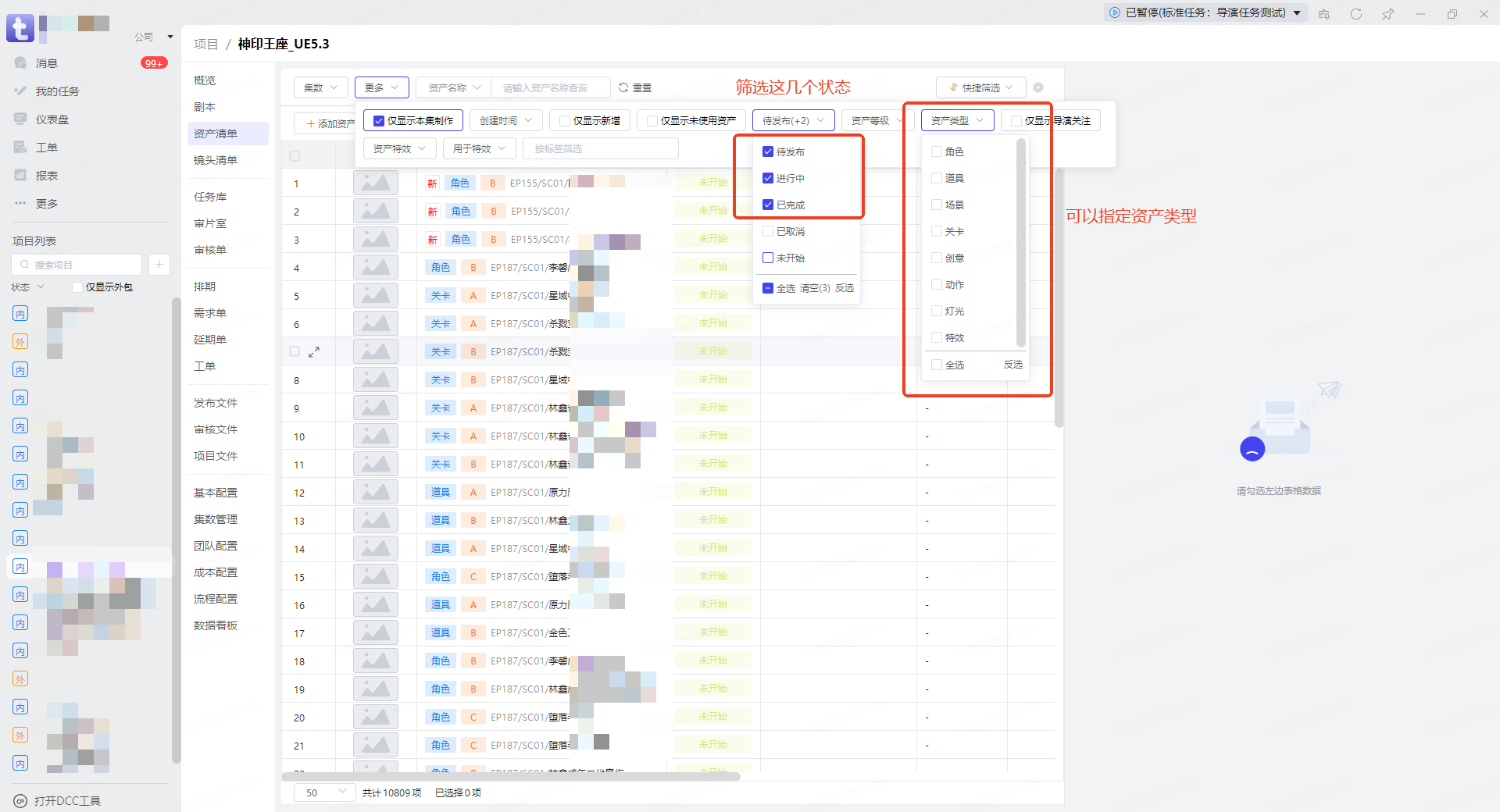Tick the 角色 asset type checkbox
1500x812 pixels.
(x=937, y=152)
